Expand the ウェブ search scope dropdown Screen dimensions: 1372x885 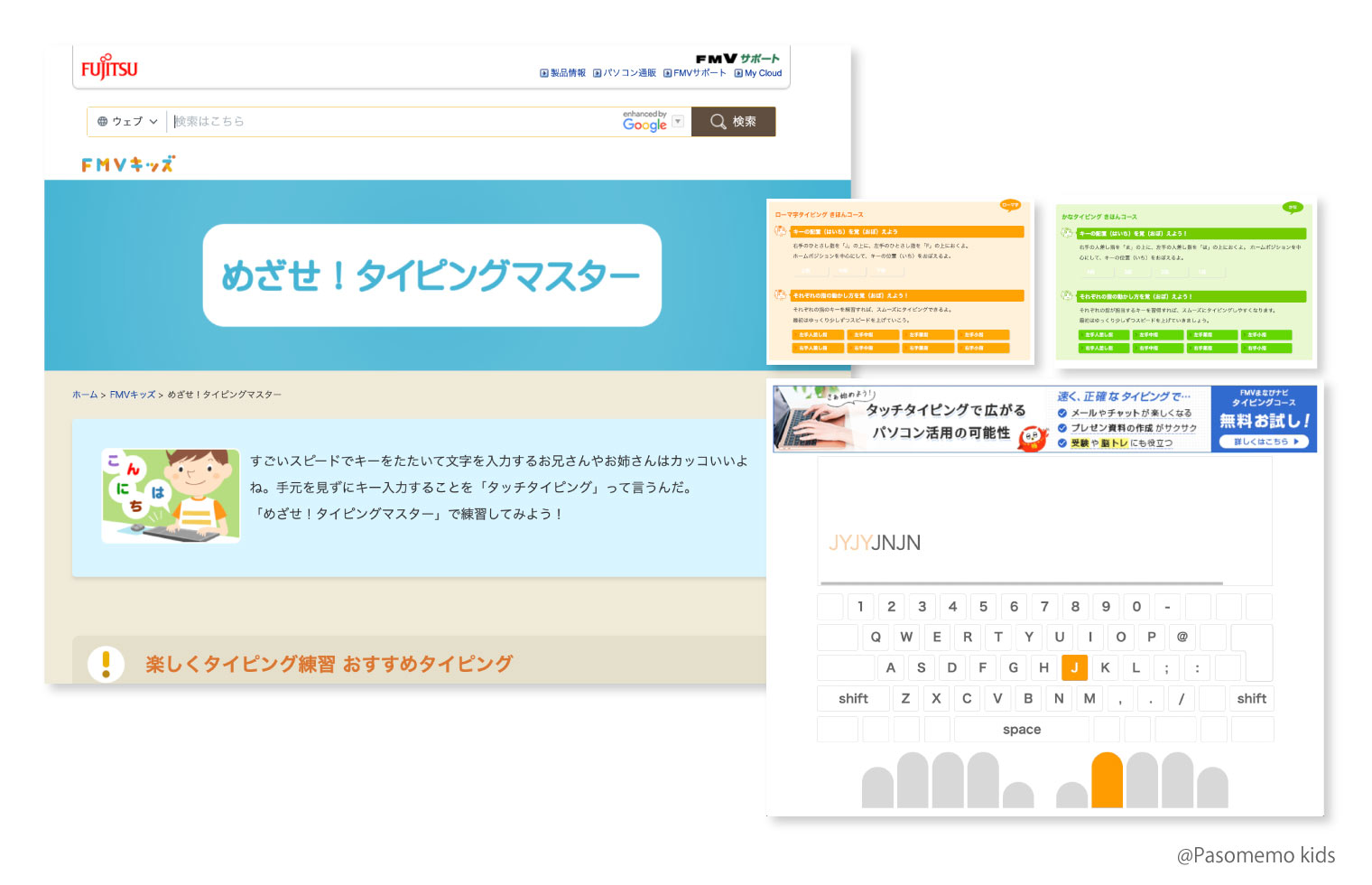click(x=127, y=121)
